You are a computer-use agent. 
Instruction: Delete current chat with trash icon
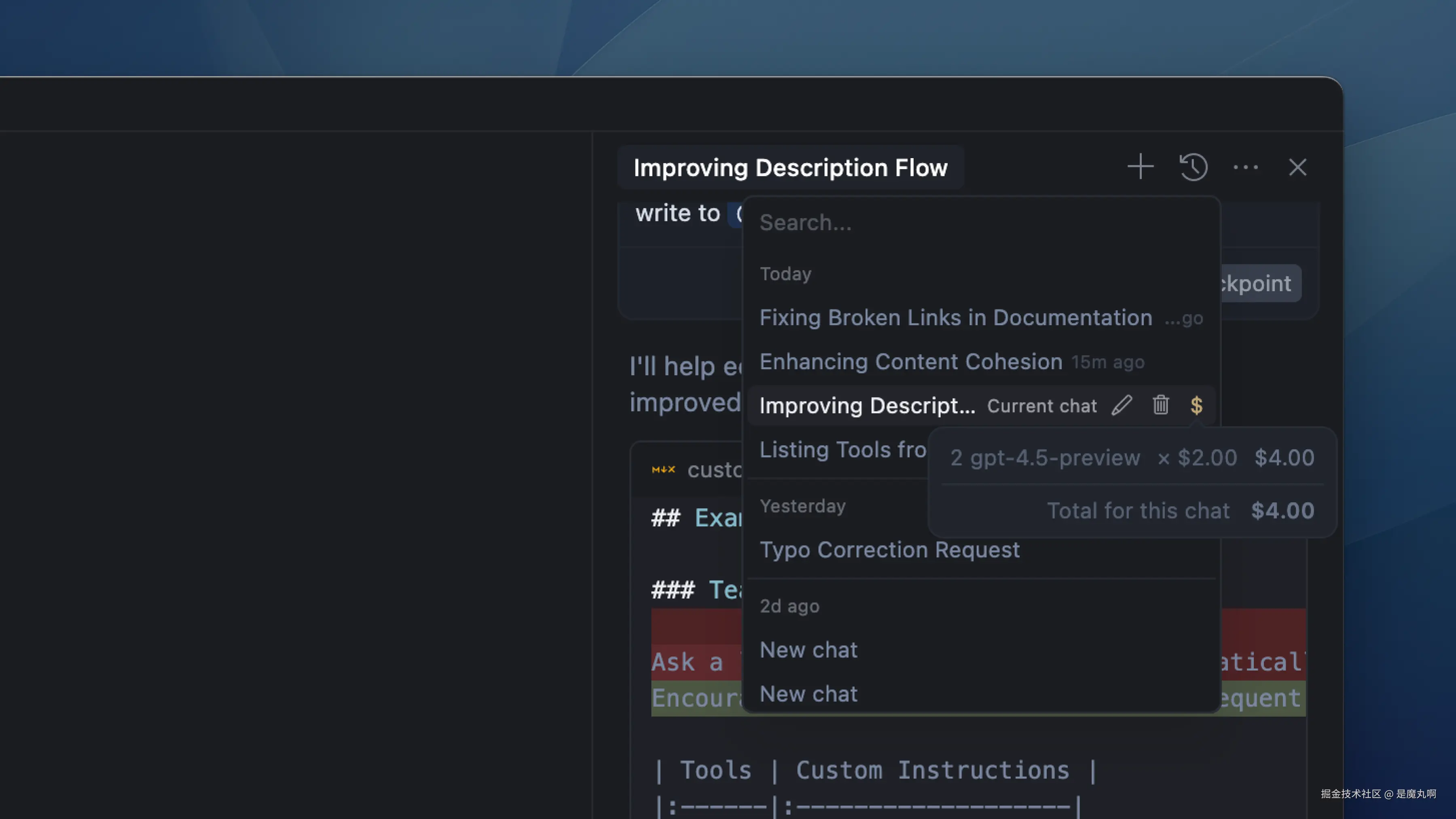(x=1160, y=405)
